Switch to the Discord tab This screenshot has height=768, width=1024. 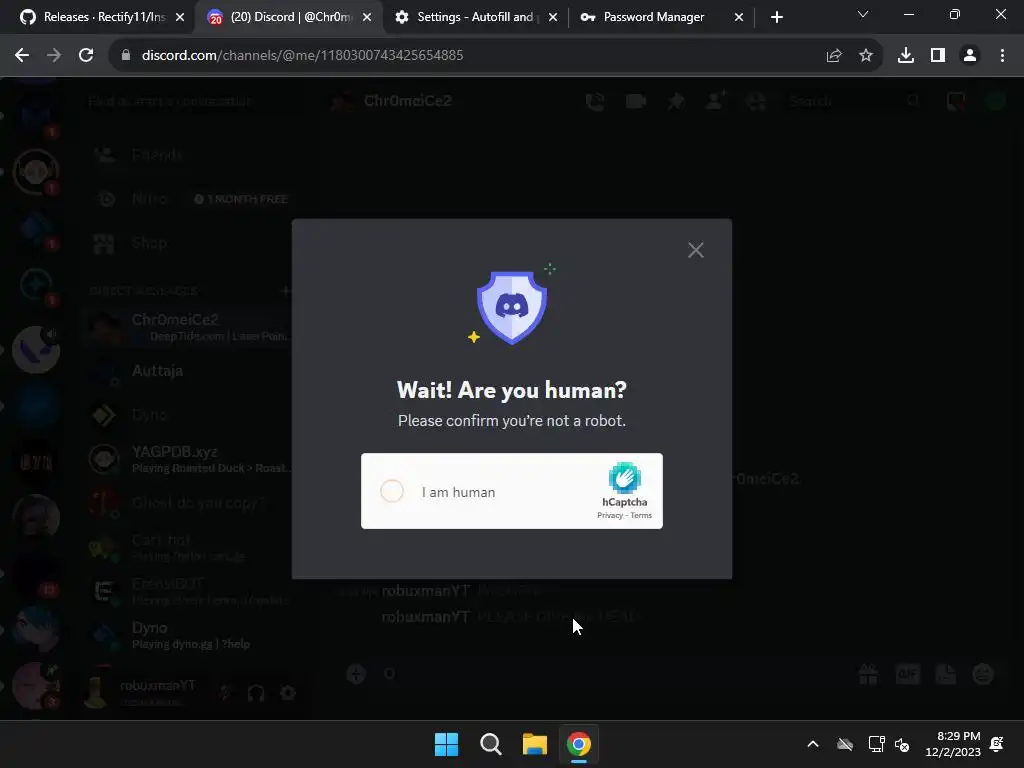pyautogui.click(x=291, y=17)
